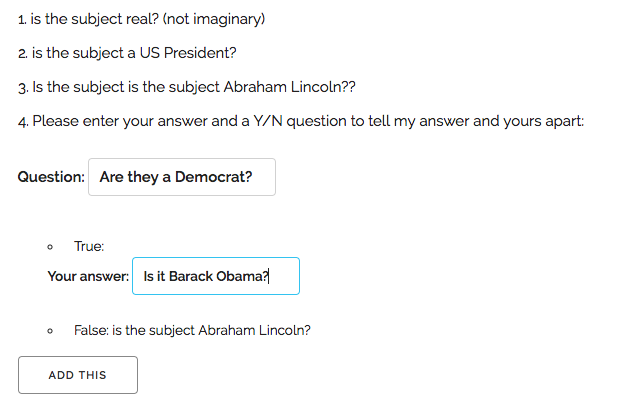631x415 pixels.
Task: Click list number 2 marker
Action: click(23, 54)
